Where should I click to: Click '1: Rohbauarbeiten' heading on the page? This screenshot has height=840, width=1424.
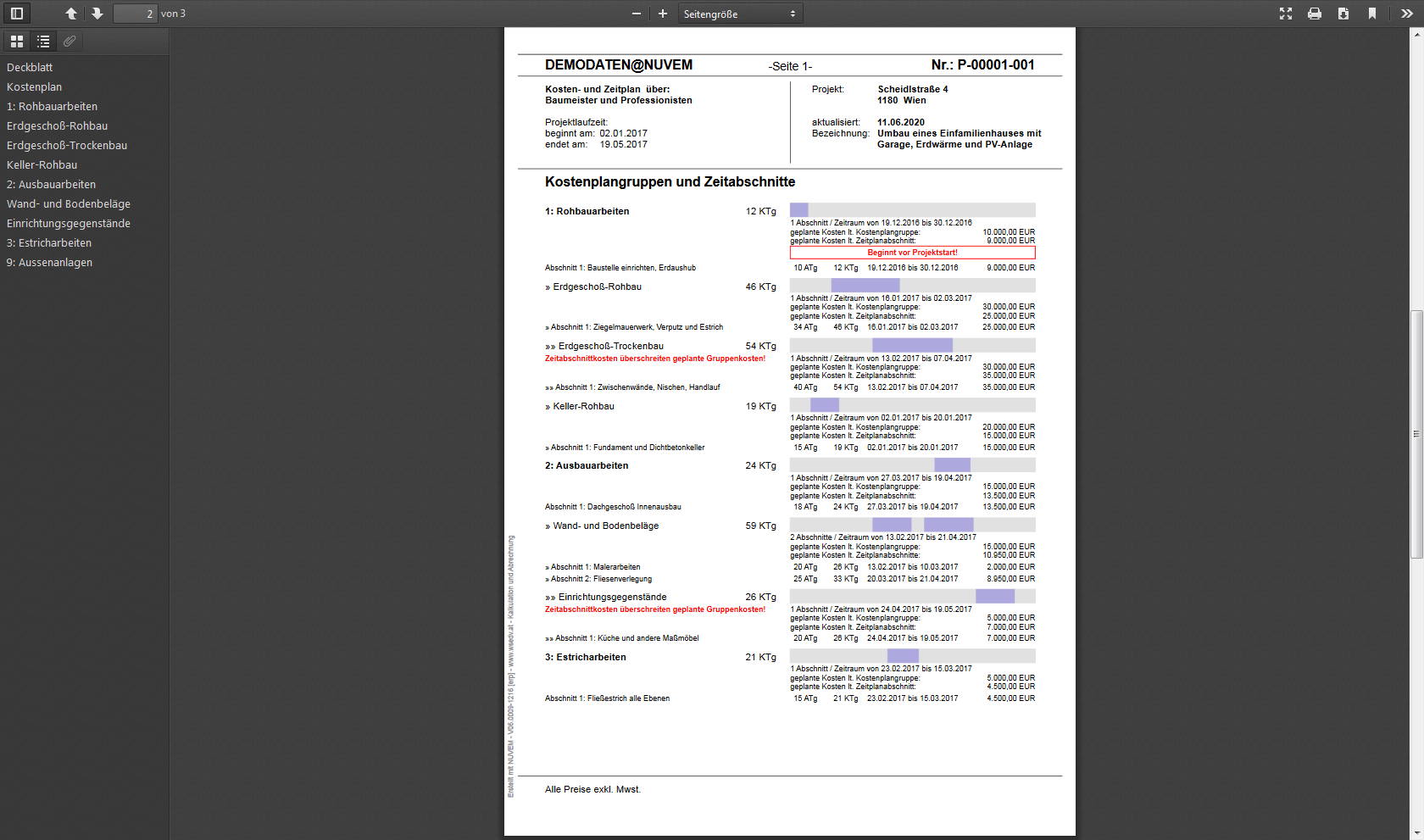click(x=587, y=212)
